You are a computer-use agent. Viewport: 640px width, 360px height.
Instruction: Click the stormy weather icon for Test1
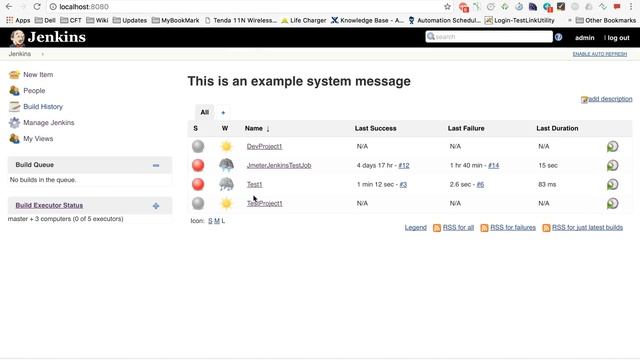tap(226, 184)
